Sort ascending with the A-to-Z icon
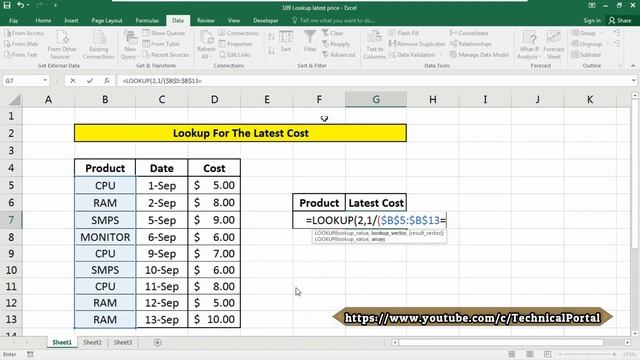Screen dimensions: 640x360 [x=271, y=36]
